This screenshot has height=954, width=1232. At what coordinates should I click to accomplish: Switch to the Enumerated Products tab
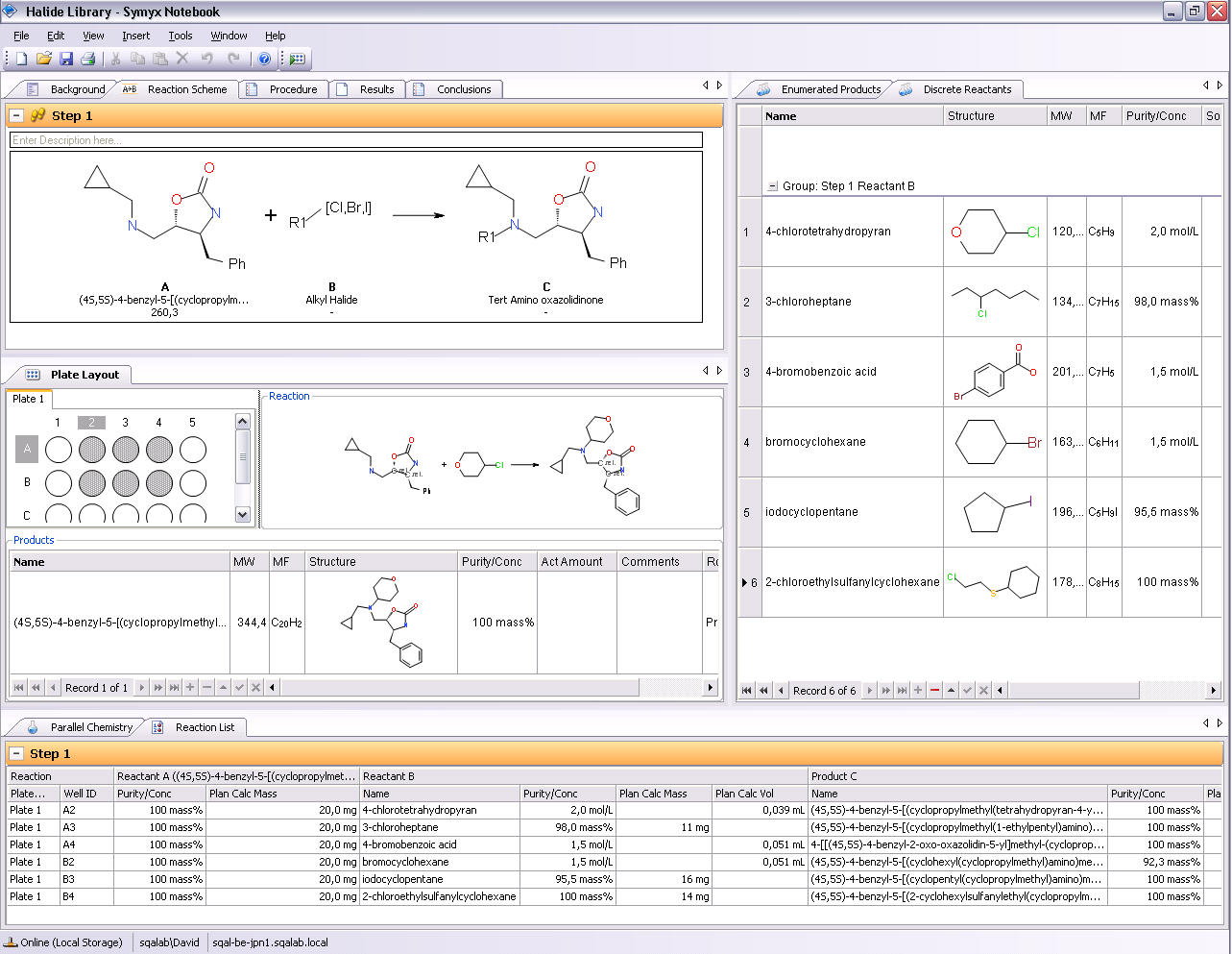click(819, 89)
